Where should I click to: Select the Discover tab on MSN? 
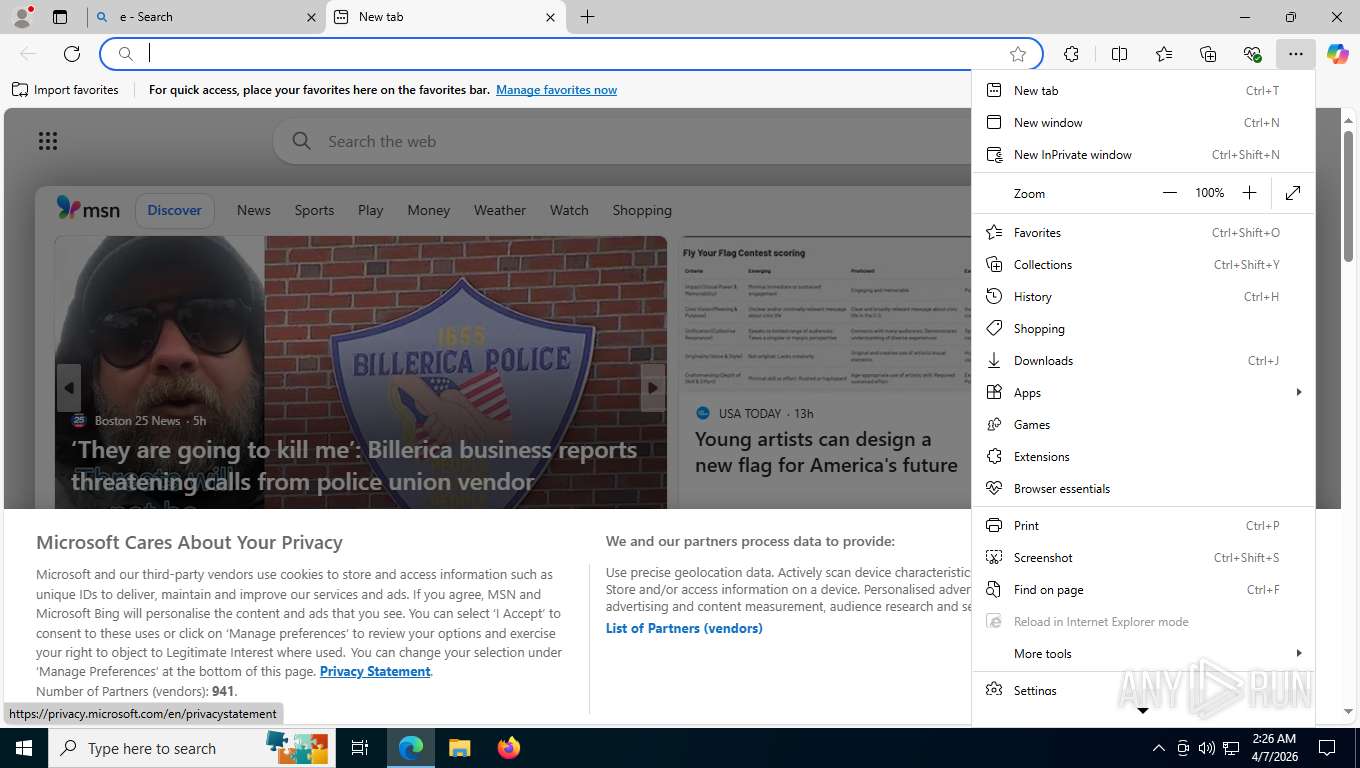coord(174,210)
